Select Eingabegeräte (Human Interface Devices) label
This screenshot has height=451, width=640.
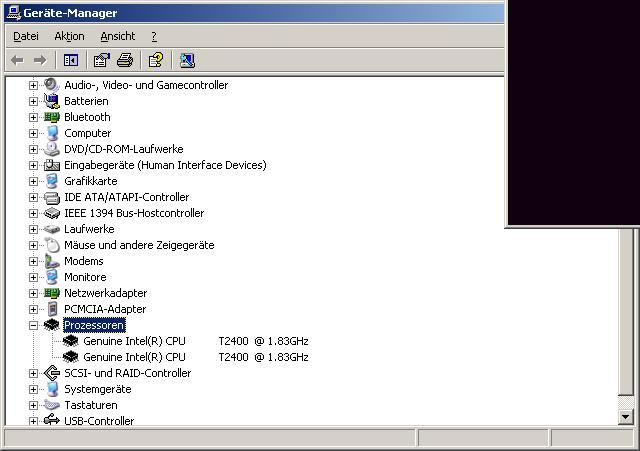point(165,165)
